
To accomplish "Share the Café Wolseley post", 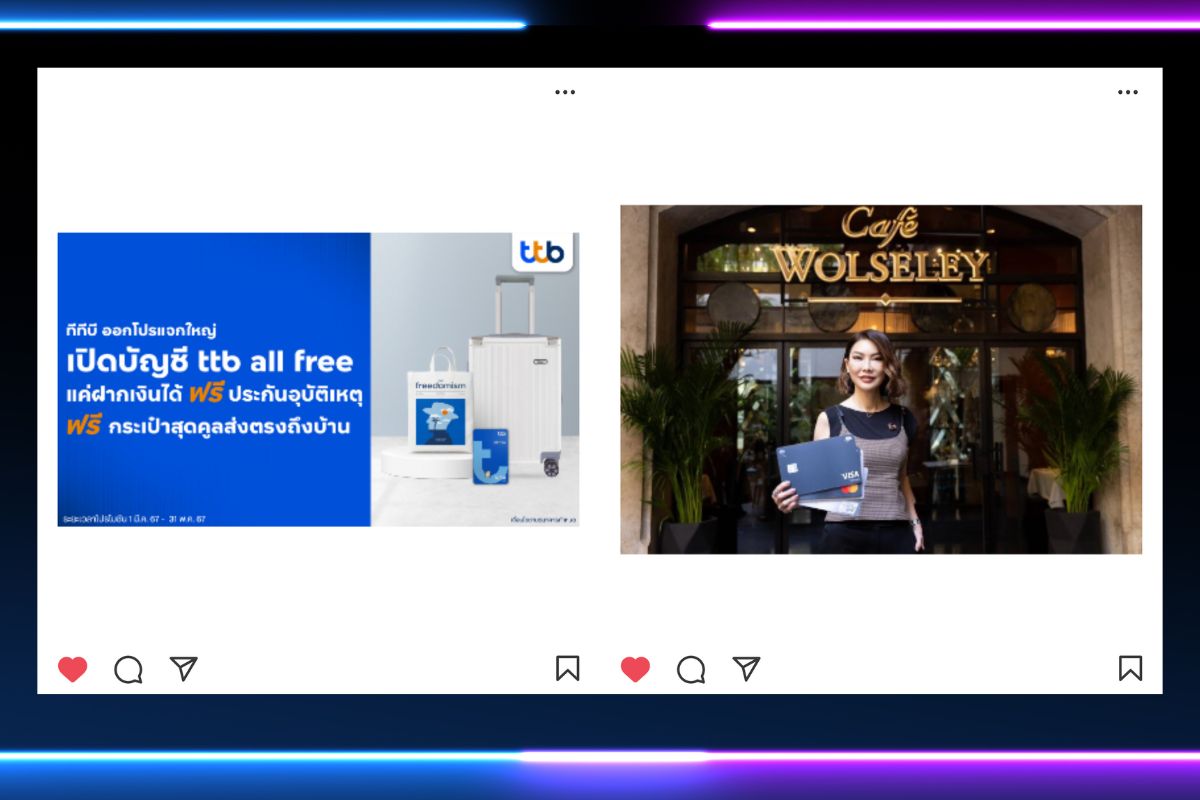I will (746, 668).
